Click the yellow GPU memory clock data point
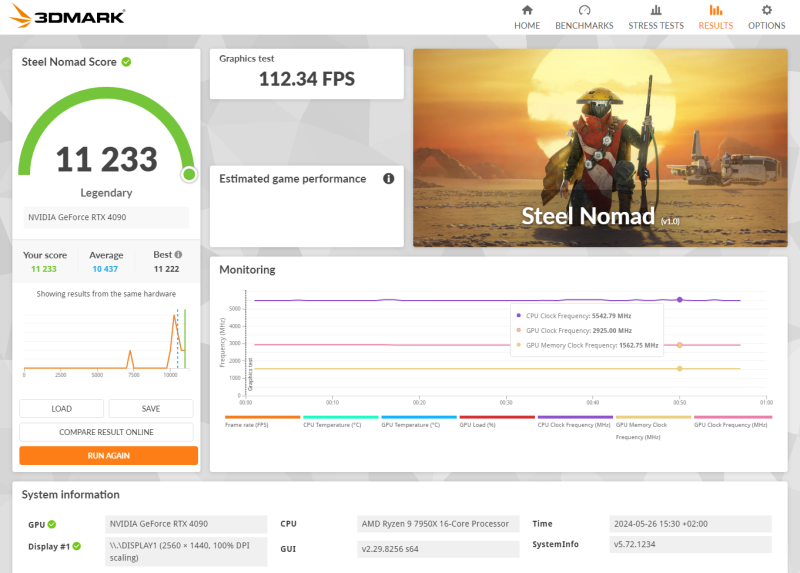800x573 pixels. [x=680, y=368]
